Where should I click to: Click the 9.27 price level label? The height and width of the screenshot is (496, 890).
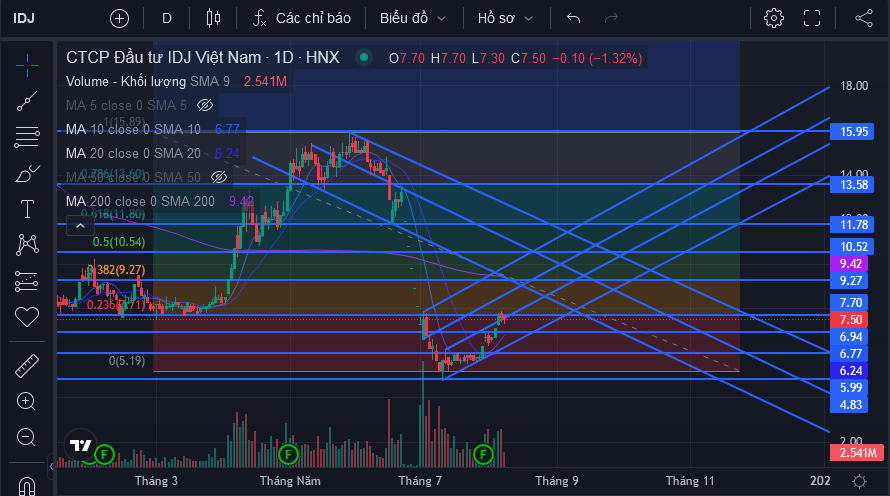click(850, 280)
